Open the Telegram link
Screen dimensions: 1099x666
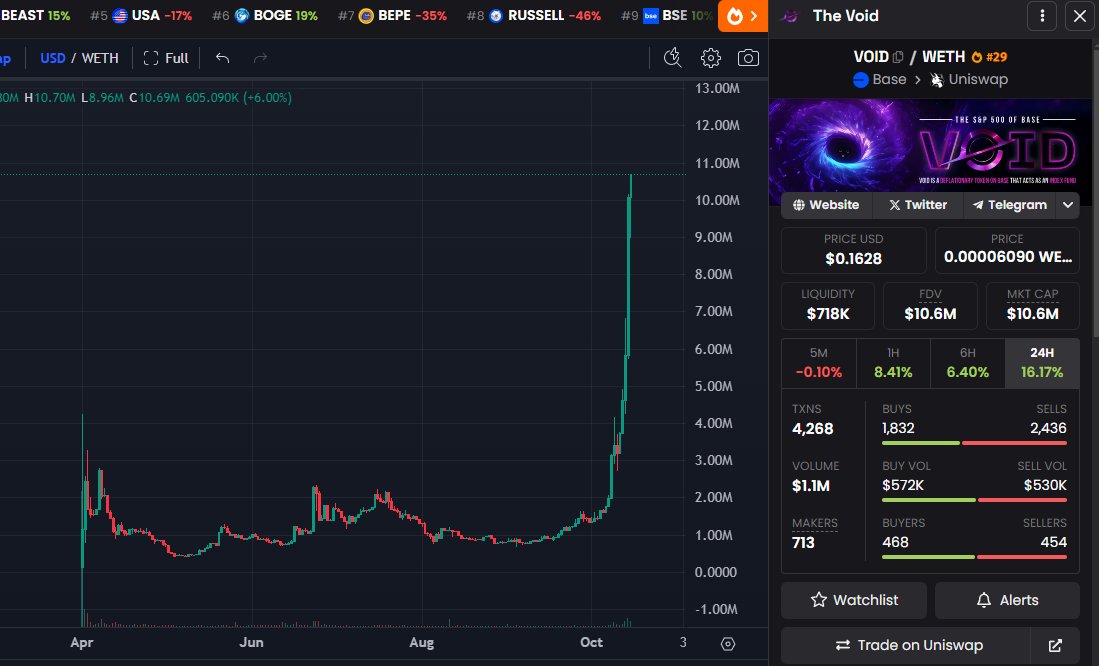click(x=1009, y=205)
